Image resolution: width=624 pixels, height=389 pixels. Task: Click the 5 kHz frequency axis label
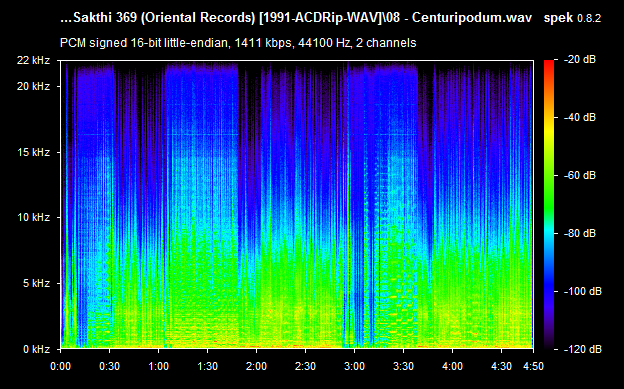point(36,283)
